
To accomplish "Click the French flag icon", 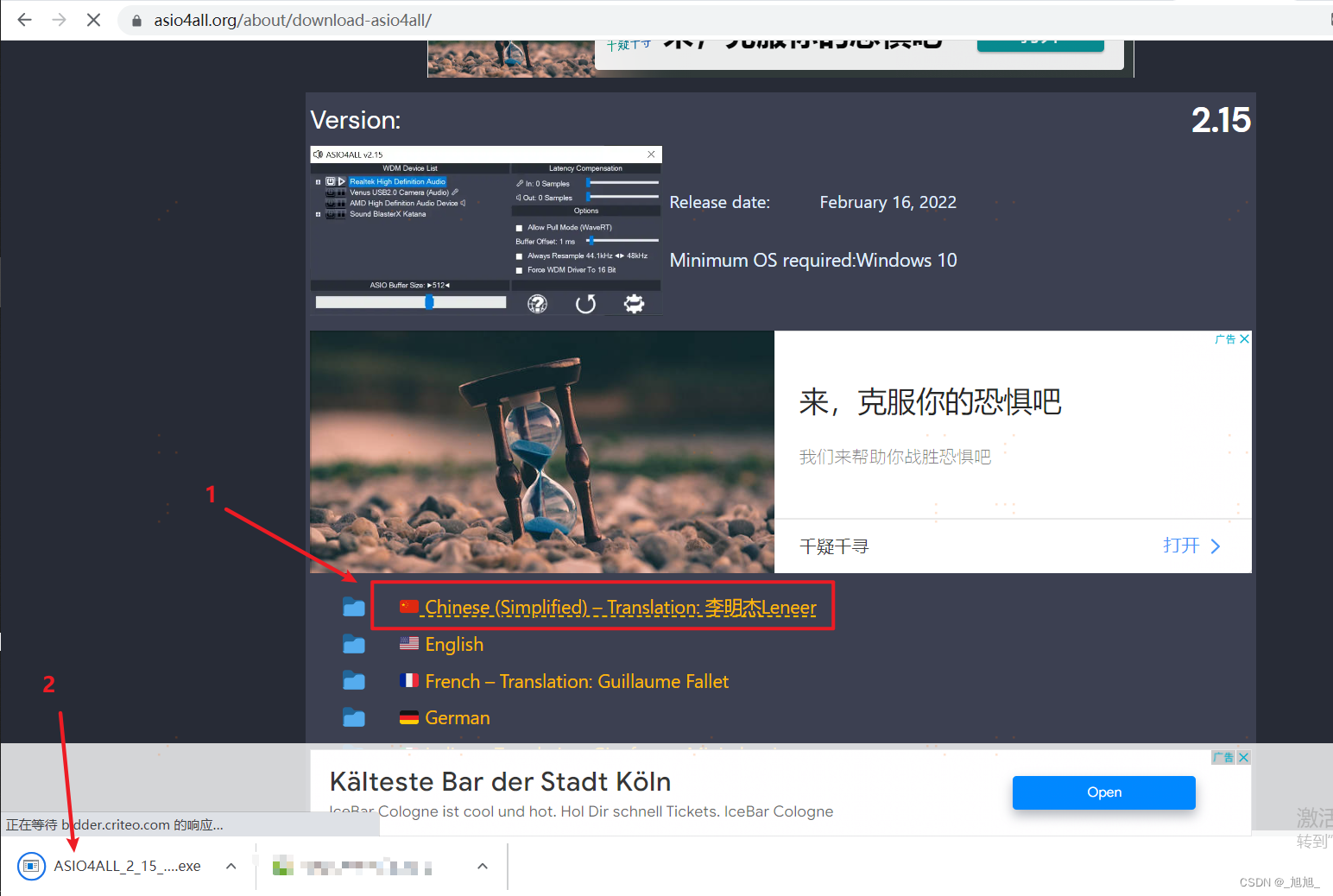I will coord(409,680).
